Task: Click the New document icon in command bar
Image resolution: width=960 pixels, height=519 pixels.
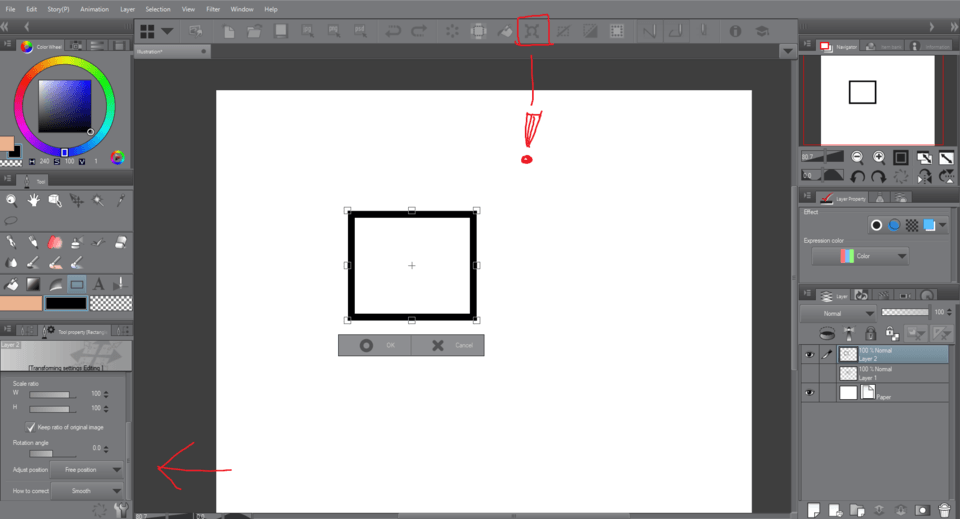Action: 228,31
